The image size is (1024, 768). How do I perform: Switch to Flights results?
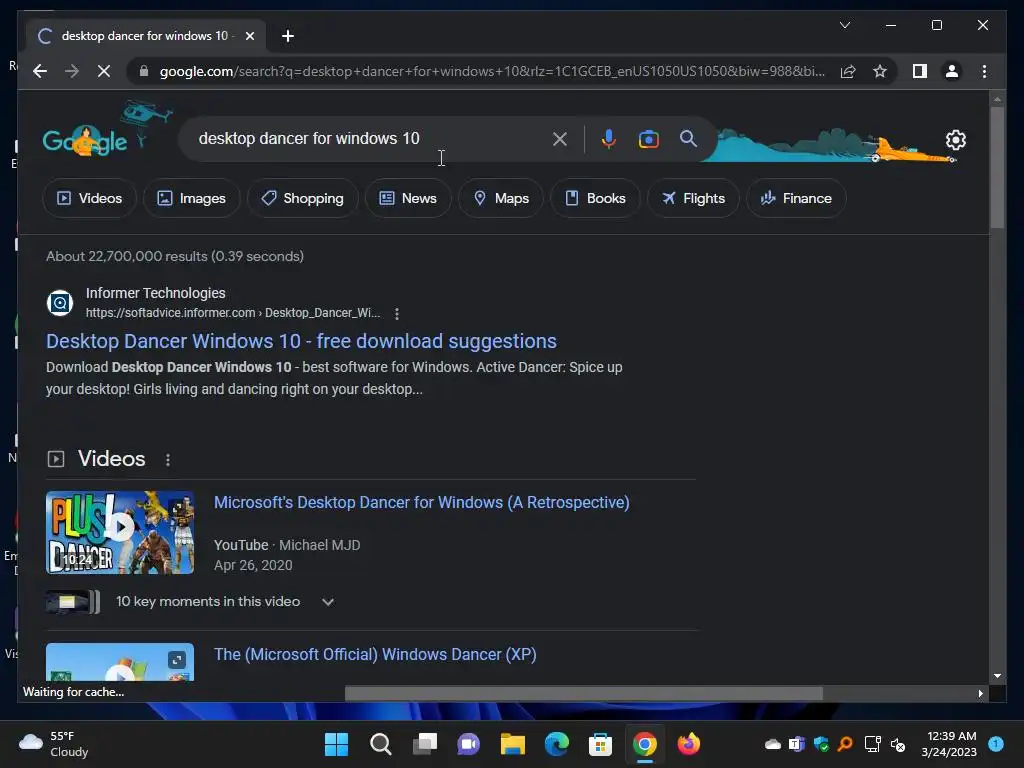693,198
